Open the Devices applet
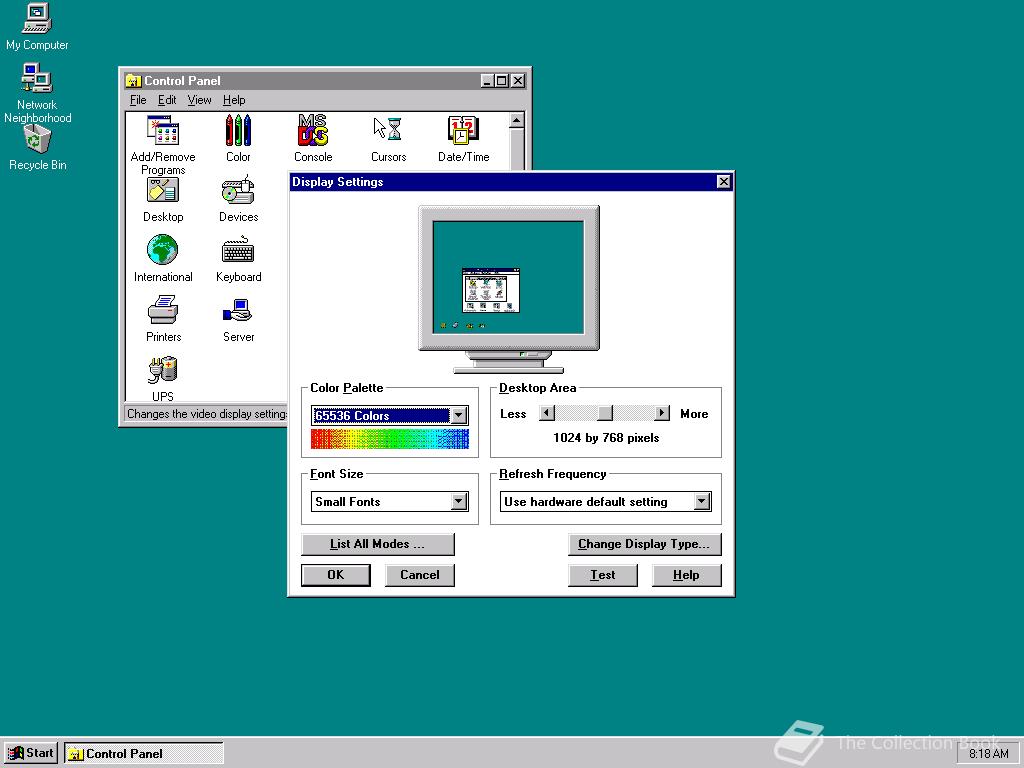The image size is (1024, 768). (238, 191)
